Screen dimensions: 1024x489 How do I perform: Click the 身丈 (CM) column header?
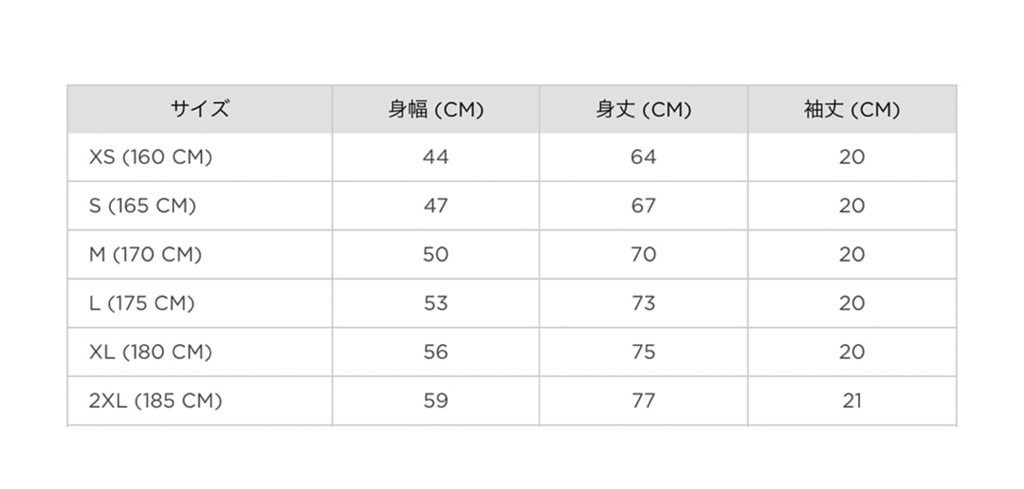[x=643, y=109]
